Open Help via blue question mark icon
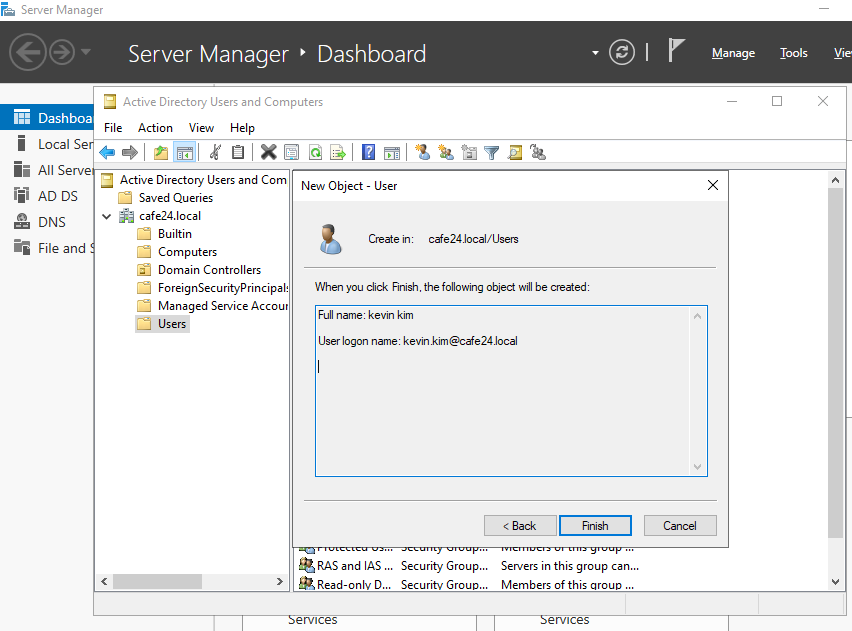852x631 pixels. 368,152
